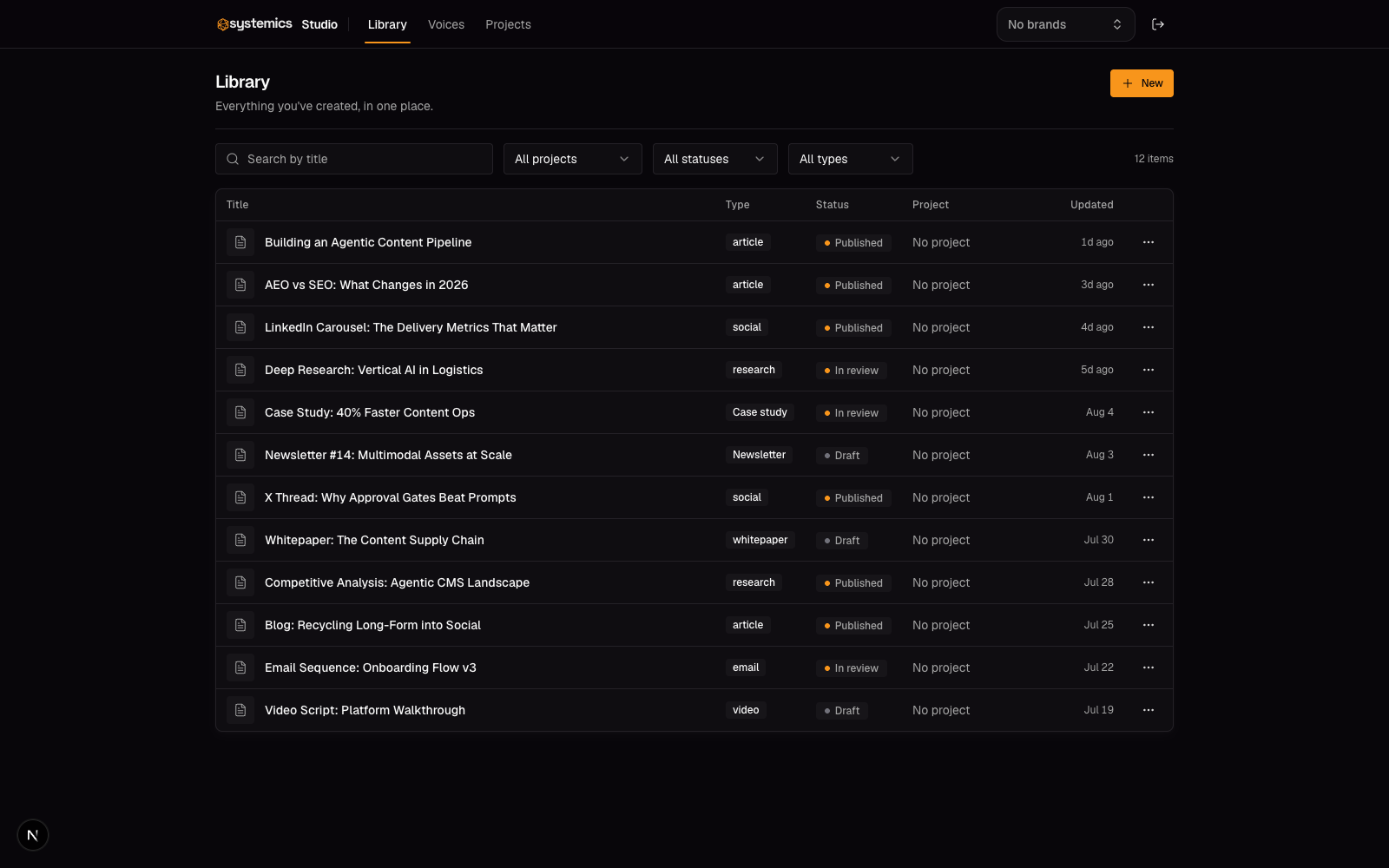1389x868 pixels.
Task: Open the actions menu for LinkedIn Carousel row
Action: (x=1149, y=327)
